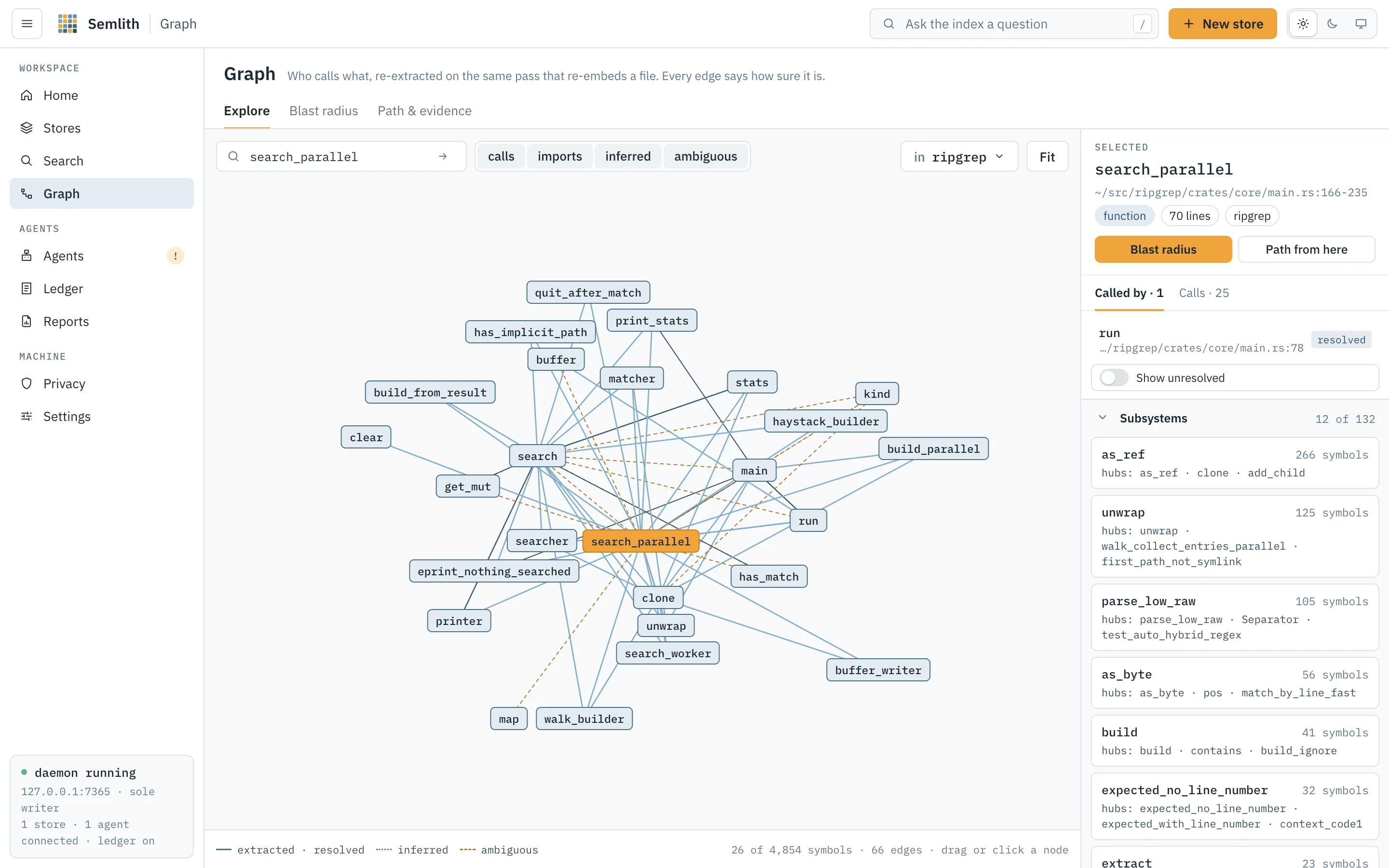
Task: Click the Semlith grid logo
Action: pos(67,24)
